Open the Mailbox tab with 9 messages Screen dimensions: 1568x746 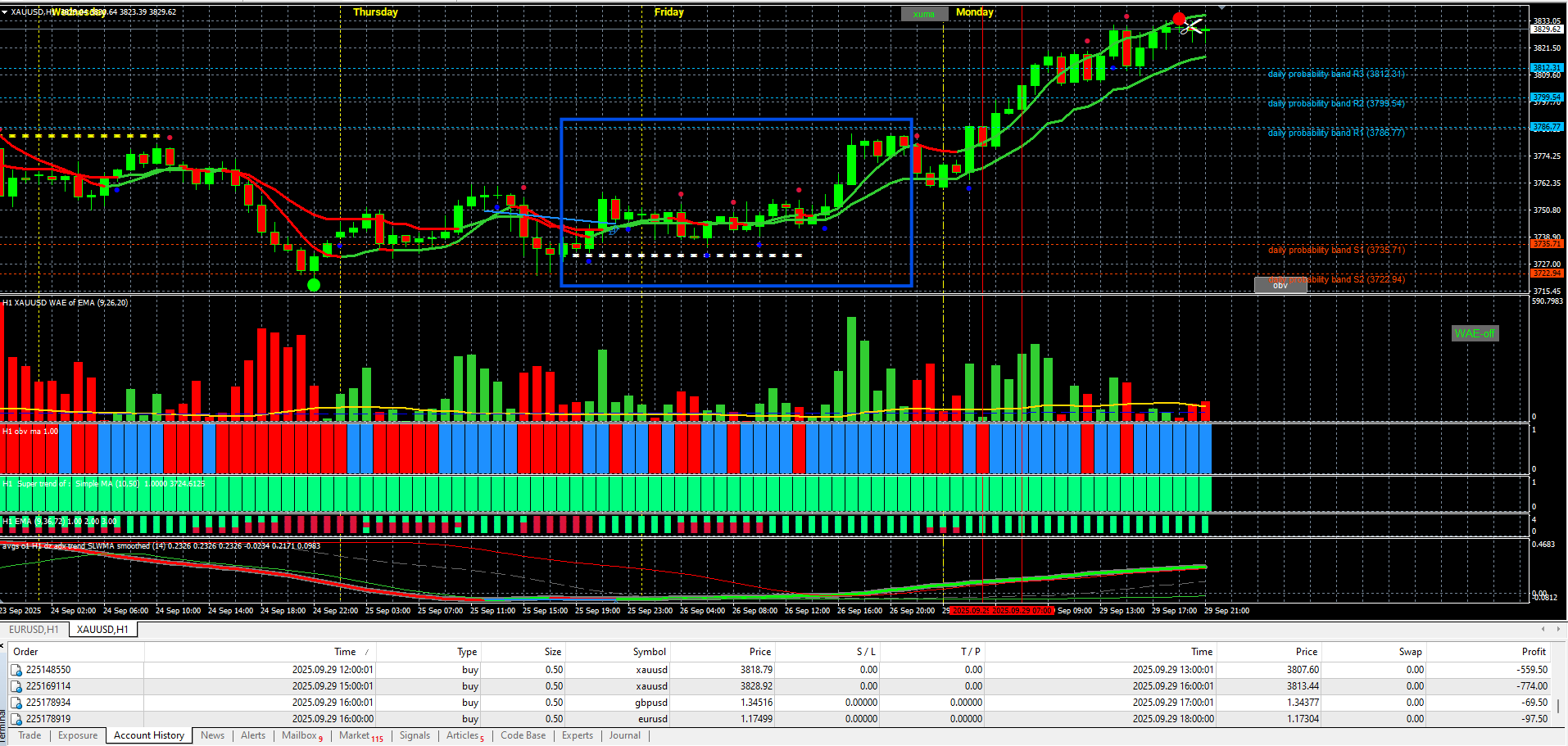click(x=302, y=735)
